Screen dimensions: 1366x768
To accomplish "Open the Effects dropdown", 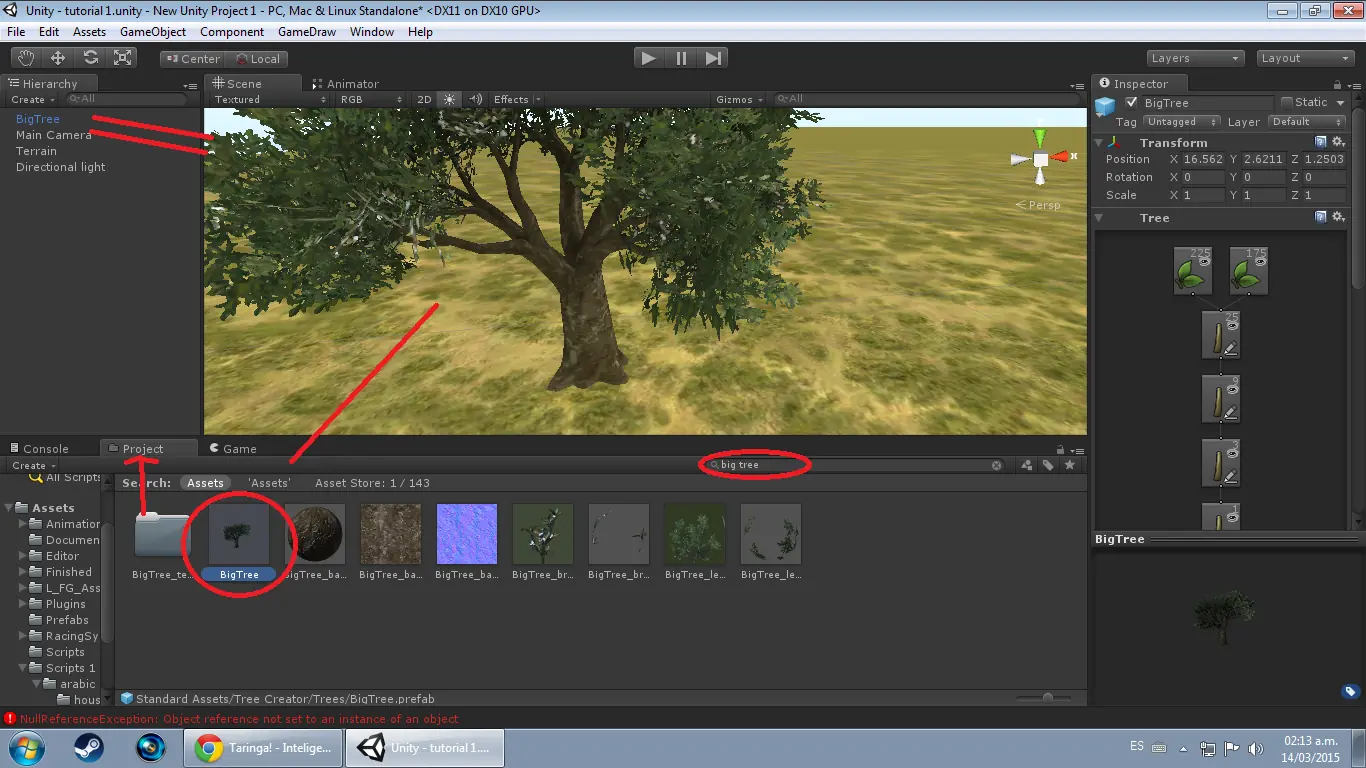I will point(516,99).
